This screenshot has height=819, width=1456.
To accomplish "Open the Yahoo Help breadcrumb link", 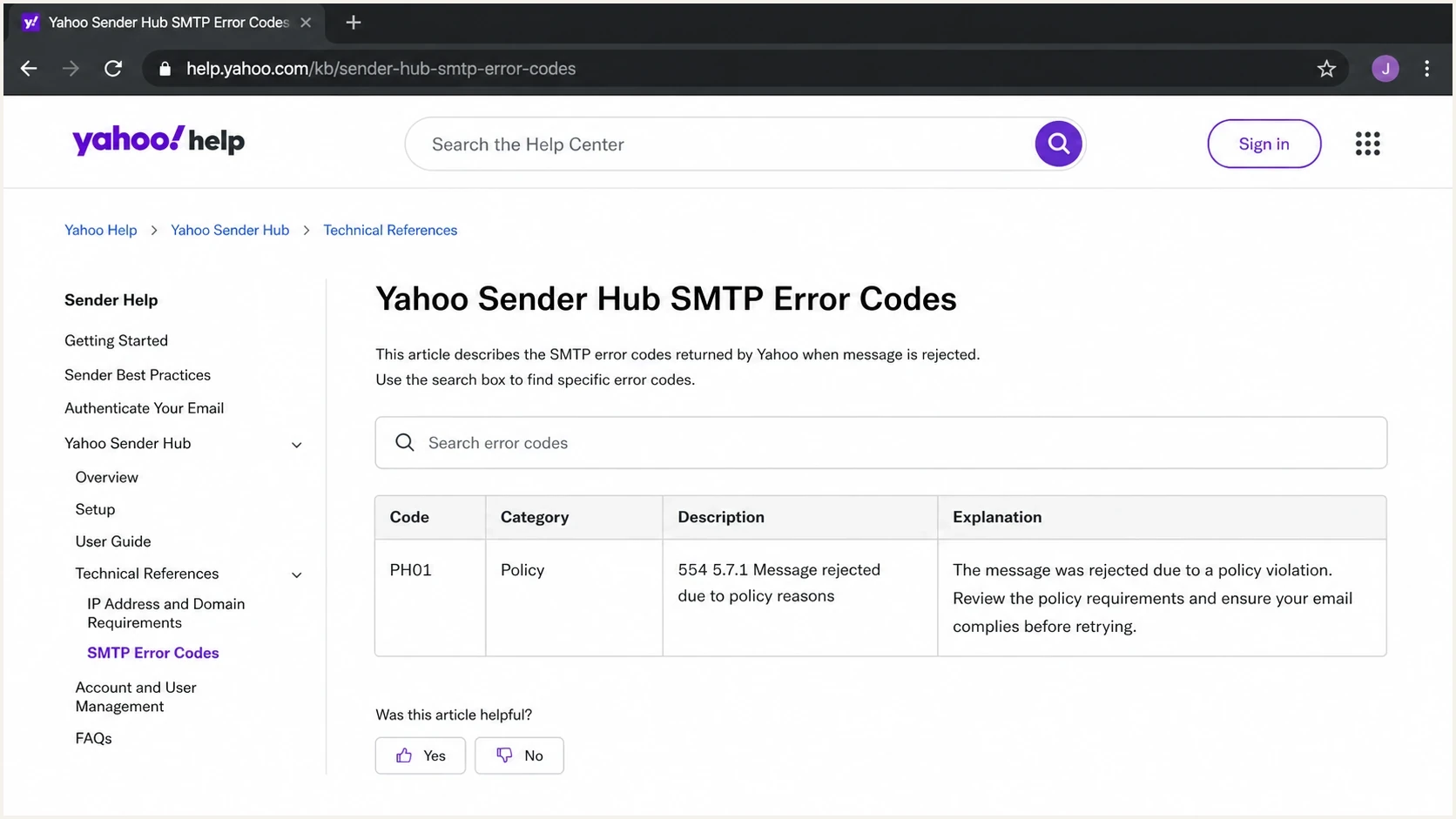I will pyautogui.click(x=100, y=230).
